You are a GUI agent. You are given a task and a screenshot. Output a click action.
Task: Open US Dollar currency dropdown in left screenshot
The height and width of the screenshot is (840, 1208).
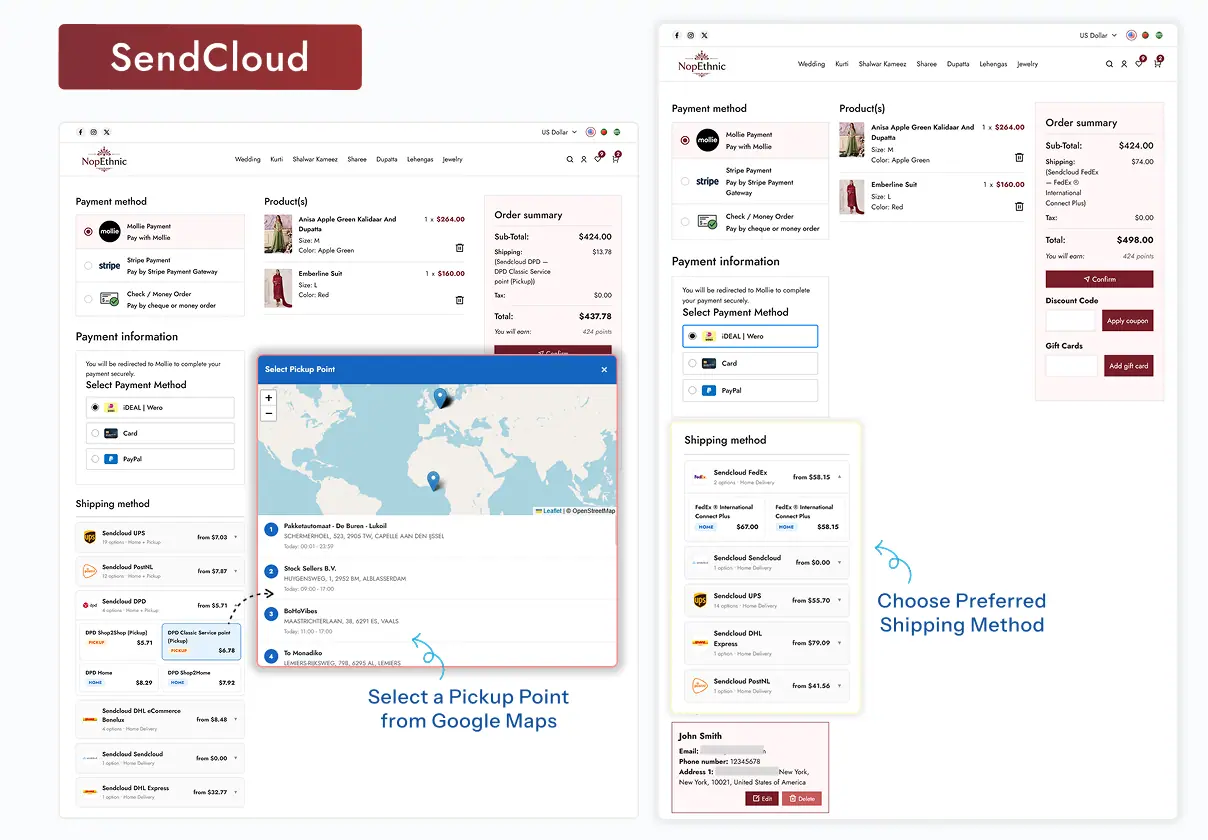coord(558,132)
